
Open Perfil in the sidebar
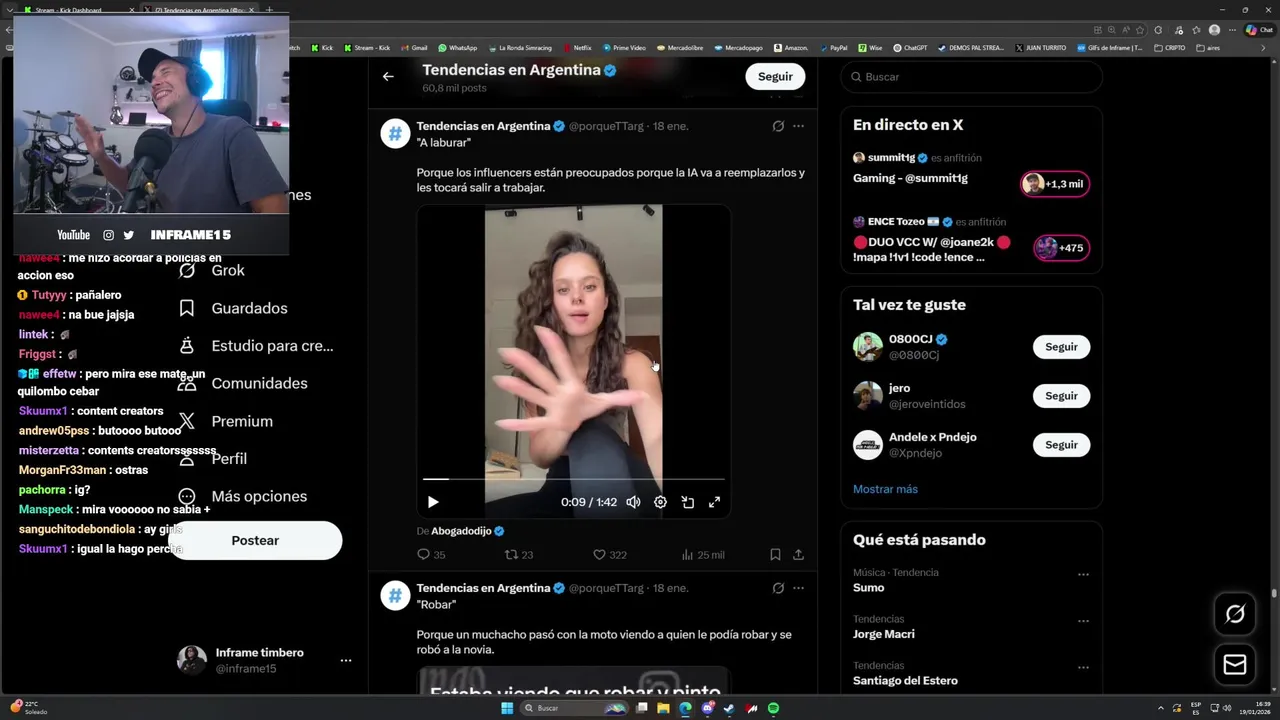213,458
